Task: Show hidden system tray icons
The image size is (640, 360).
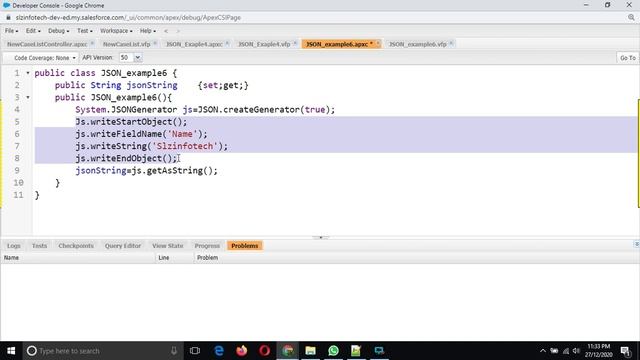Action: pos(542,351)
